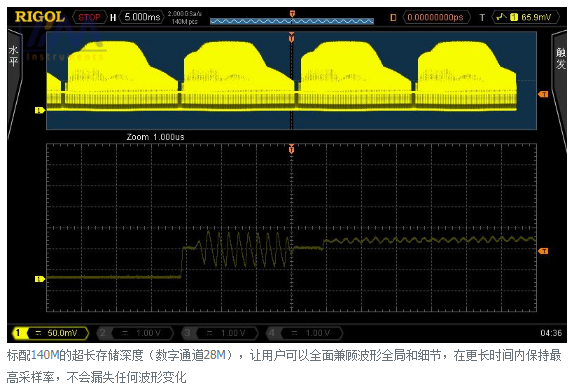Enable channel 4 1.00V label

click(305, 333)
